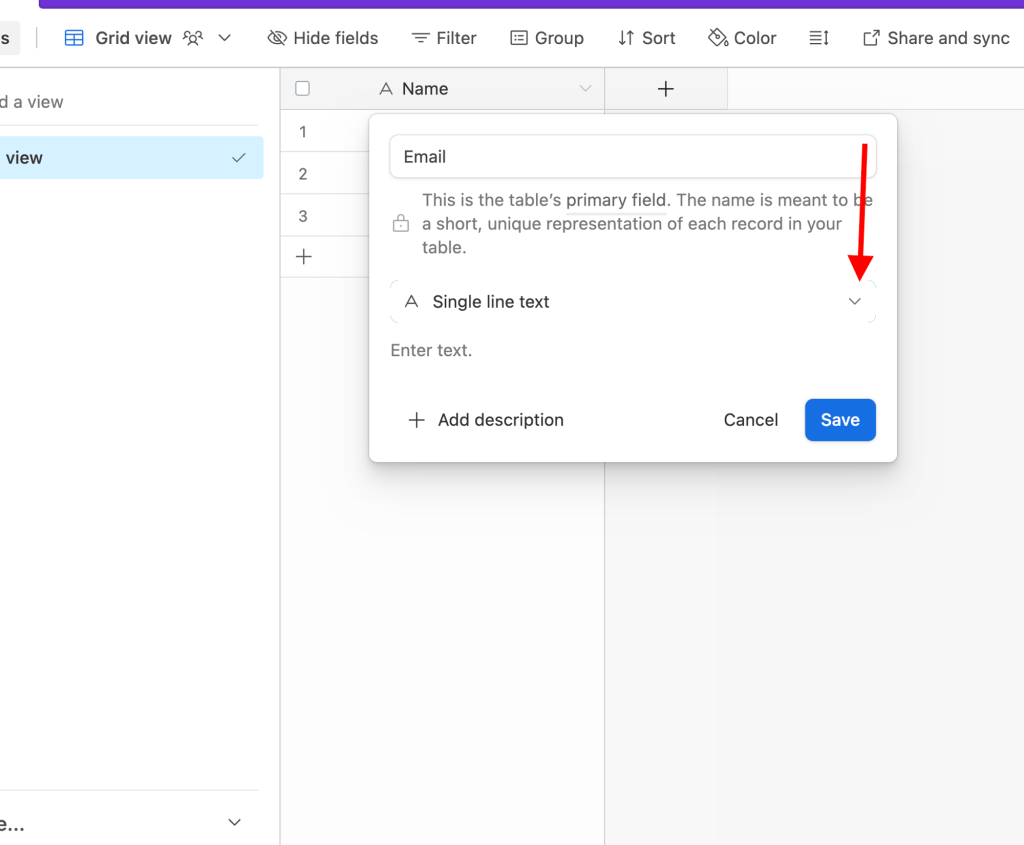Click the plus icon to add a field

665,89
